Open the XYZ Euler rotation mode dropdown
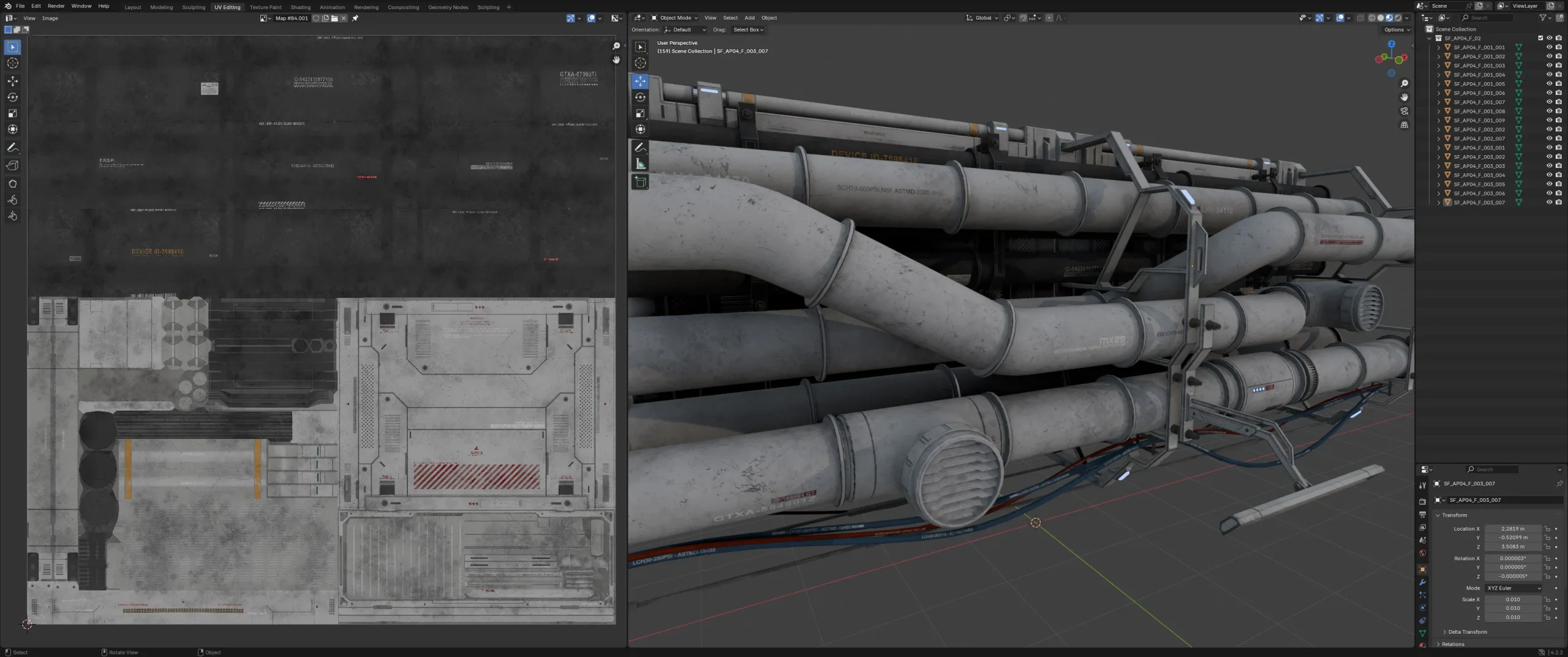1568x657 pixels. [x=1513, y=588]
